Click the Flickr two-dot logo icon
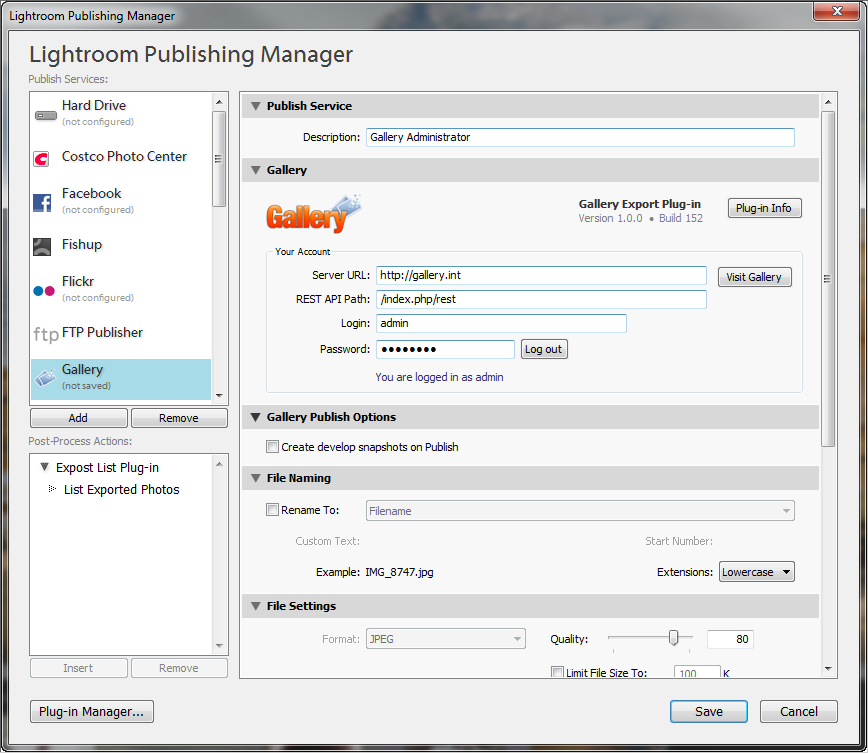The height and width of the screenshot is (753, 868). 44,291
